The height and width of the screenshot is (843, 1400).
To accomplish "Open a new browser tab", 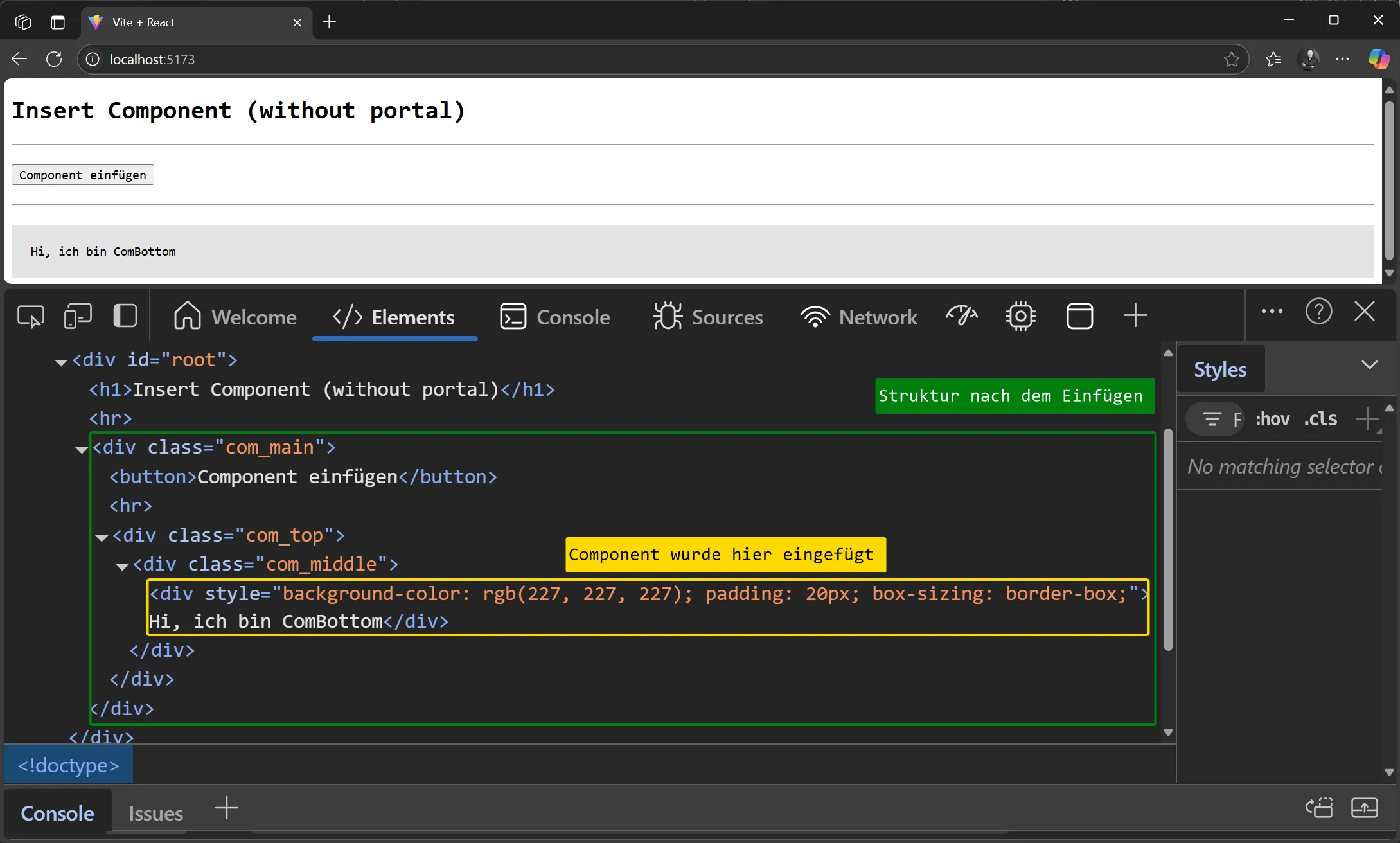I will 329,22.
